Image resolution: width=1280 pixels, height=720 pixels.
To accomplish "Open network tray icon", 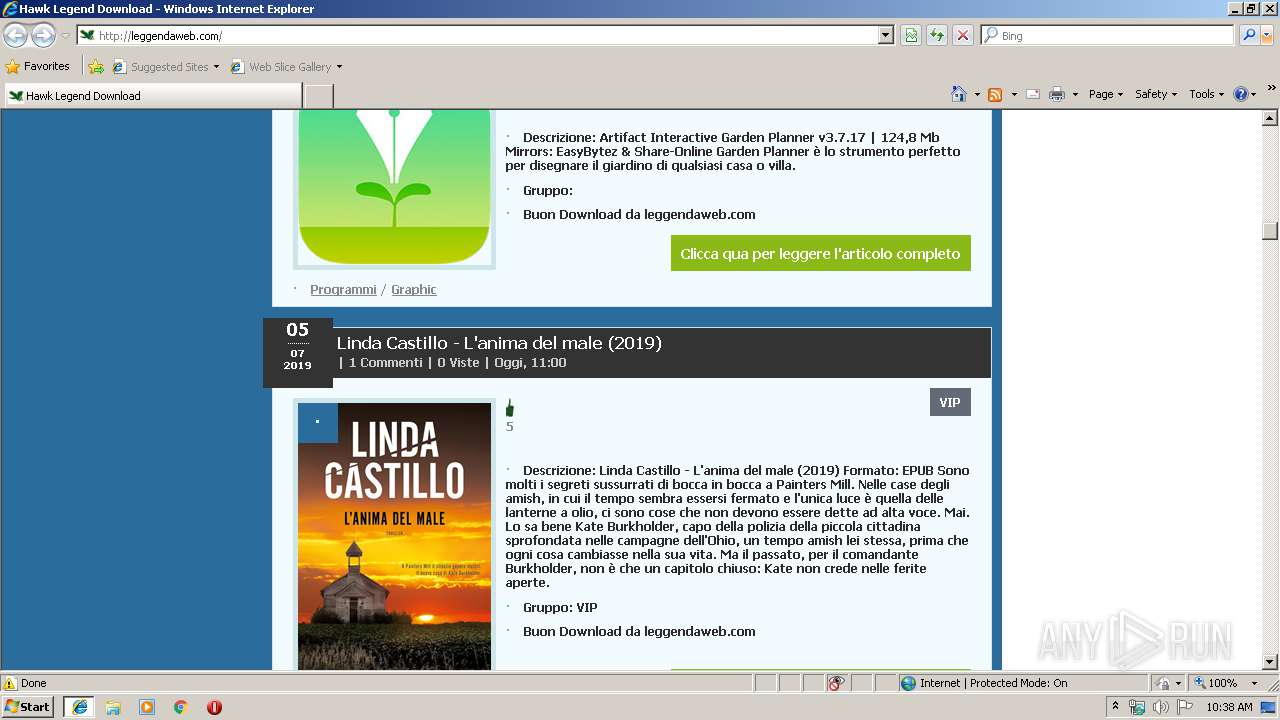I will (1137, 707).
